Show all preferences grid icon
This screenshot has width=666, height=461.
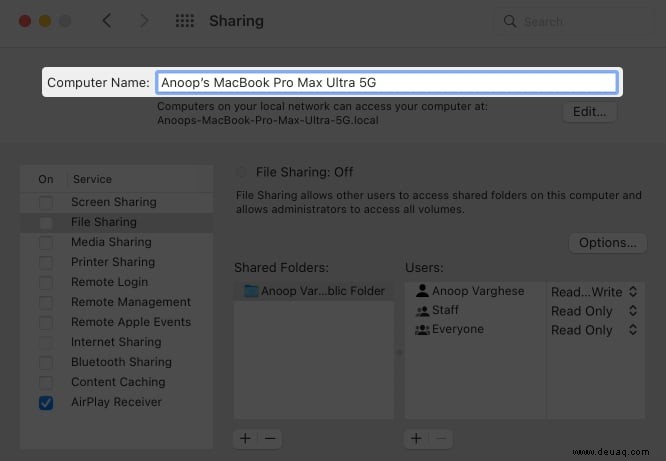tap(185, 21)
